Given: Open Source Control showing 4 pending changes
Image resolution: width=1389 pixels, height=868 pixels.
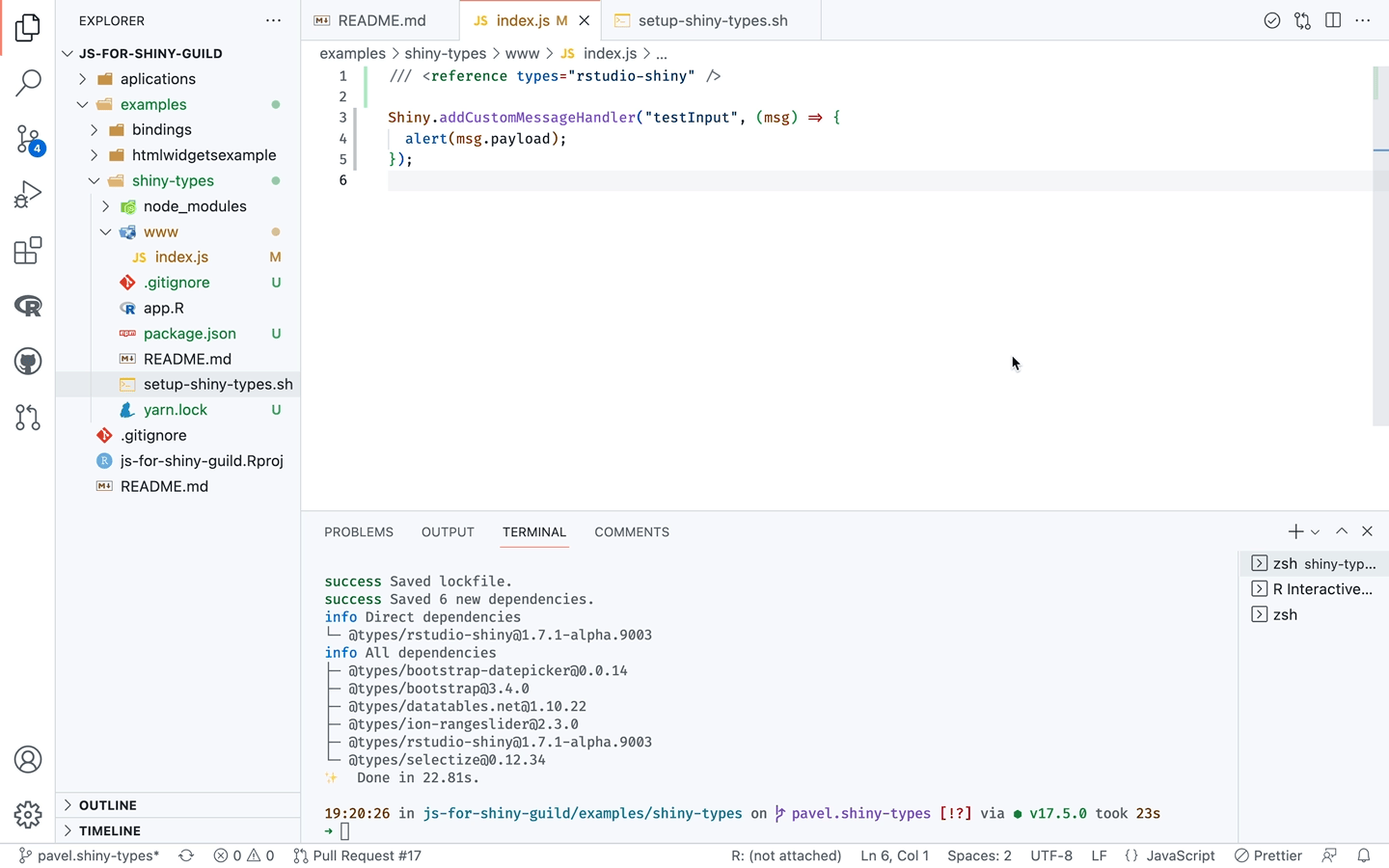Looking at the screenshot, I should (27, 139).
